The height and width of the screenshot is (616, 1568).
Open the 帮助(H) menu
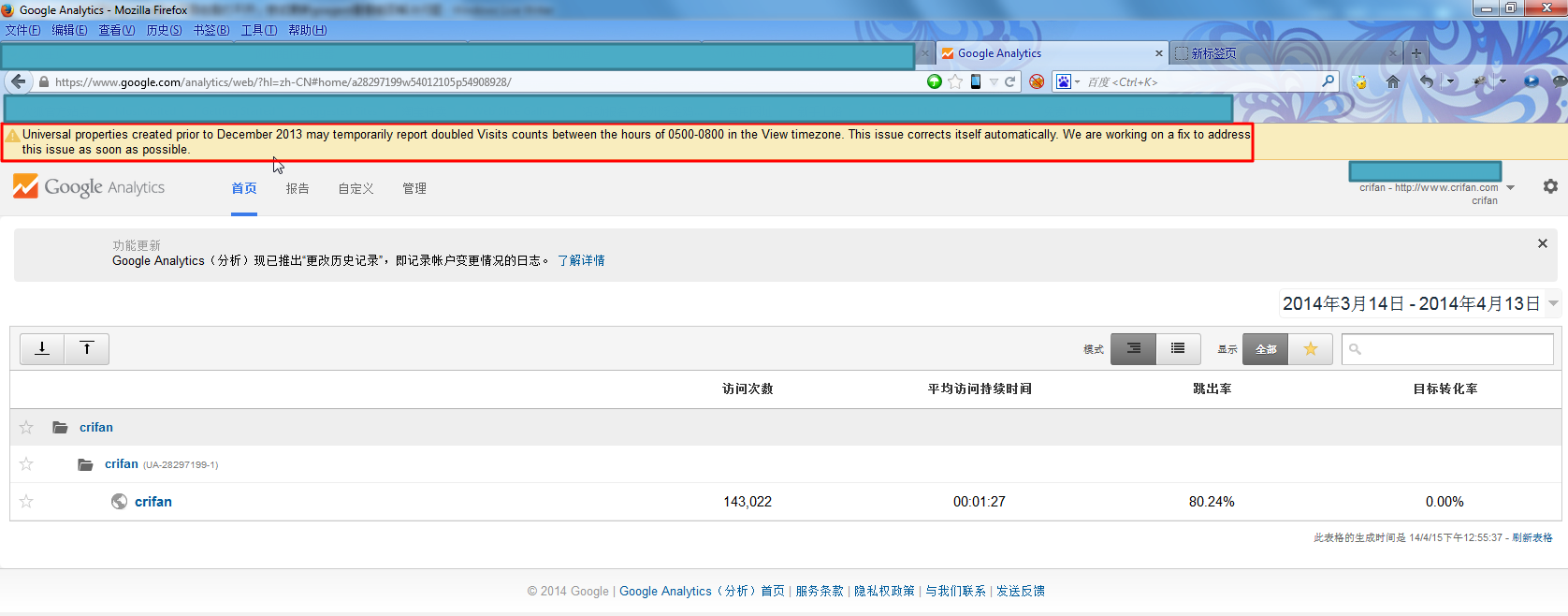(308, 30)
